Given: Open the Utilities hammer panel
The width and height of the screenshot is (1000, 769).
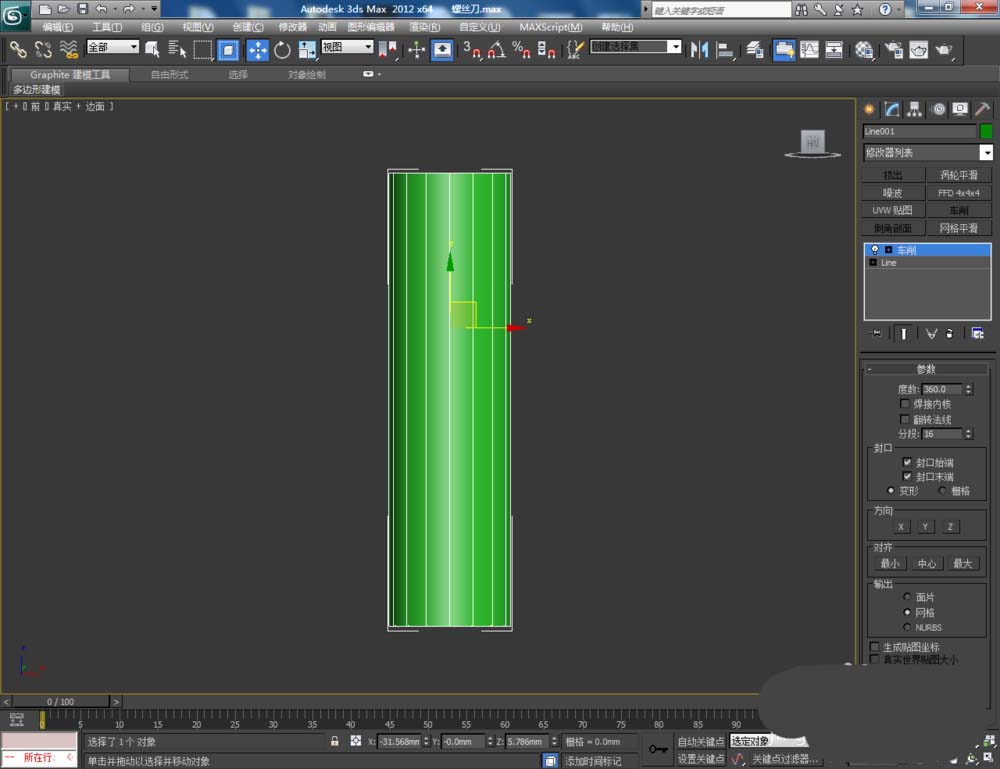Looking at the screenshot, I should (982, 109).
